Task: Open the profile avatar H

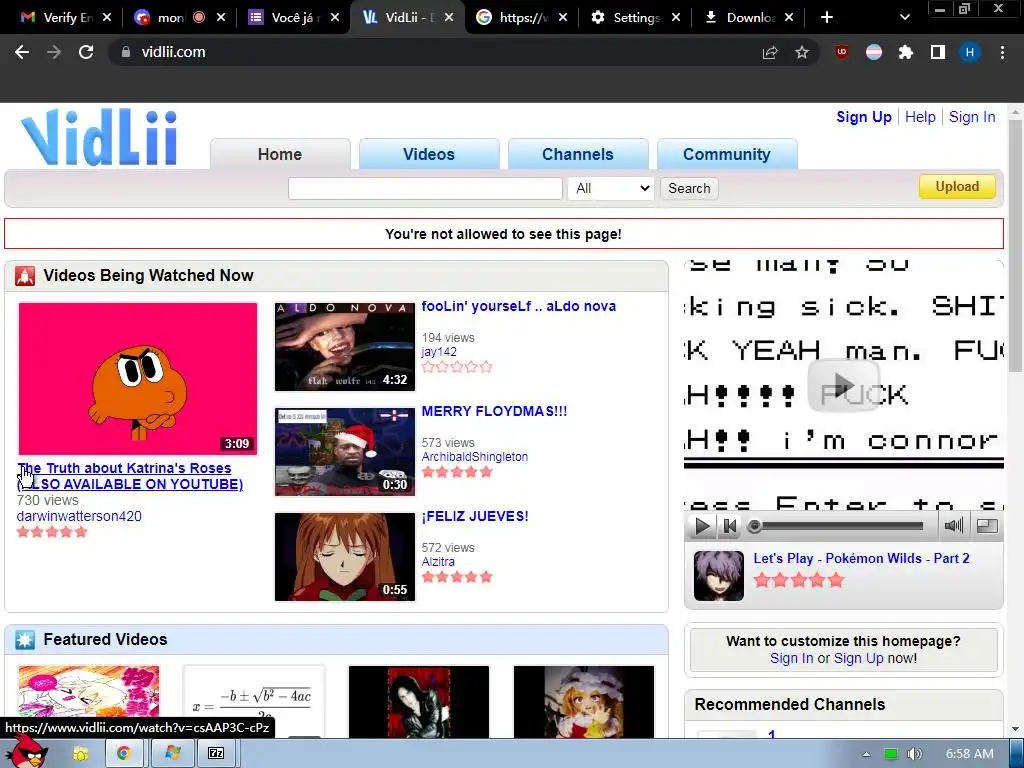Action: tap(970, 52)
